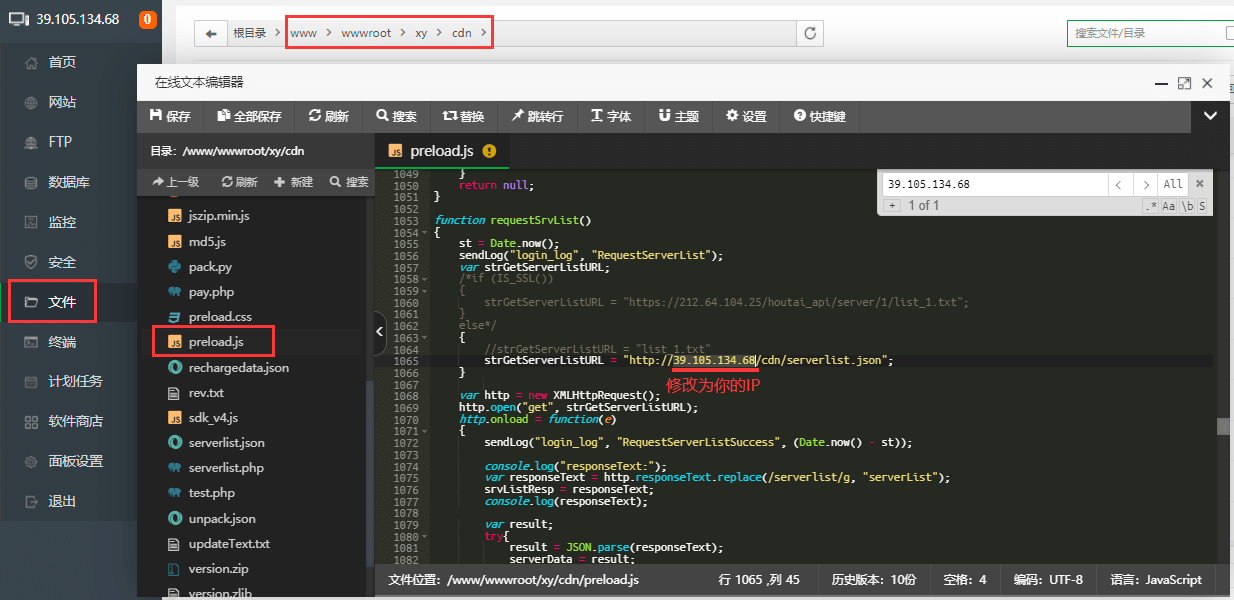1234x600 pixels.
Task: Expand the toolbar chevron at top right
Action: click(x=1210, y=116)
